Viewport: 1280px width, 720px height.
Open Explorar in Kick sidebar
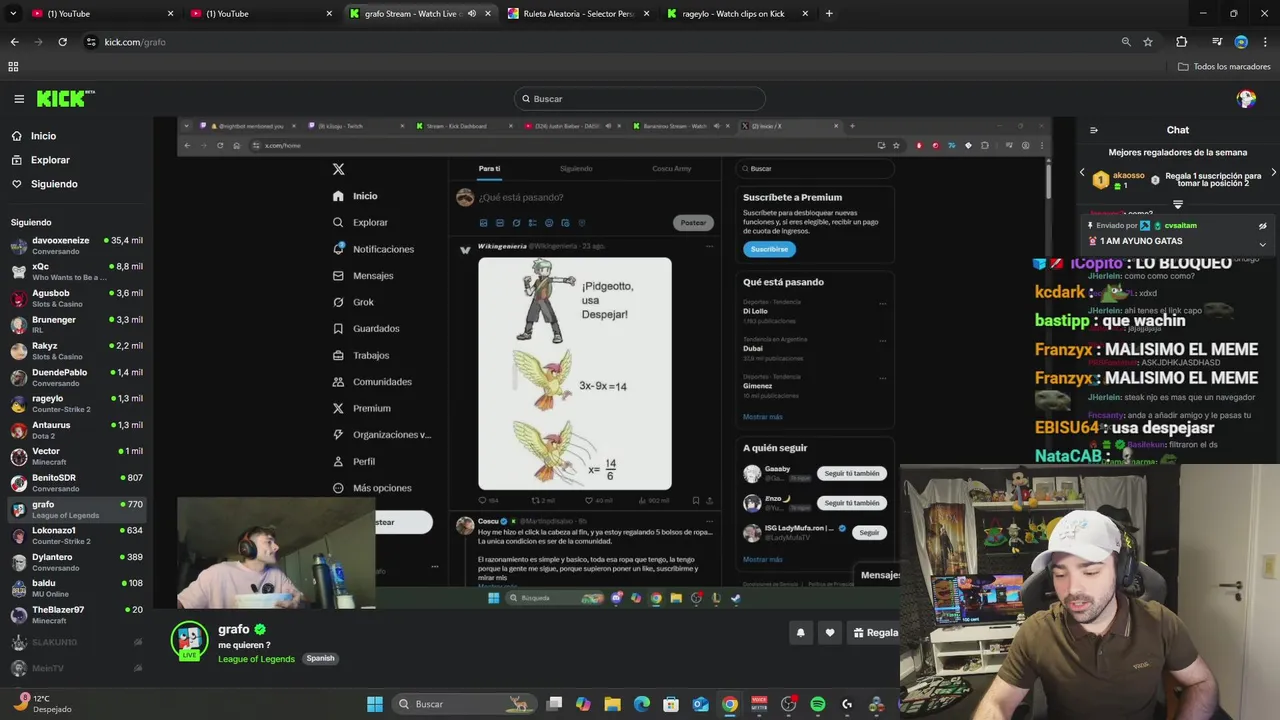pyautogui.click(x=50, y=160)
